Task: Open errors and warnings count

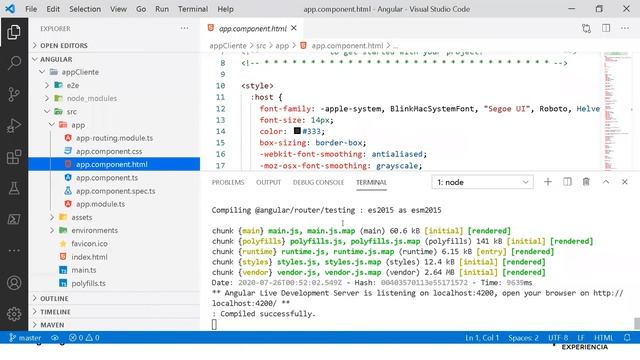Action: point(84,338)
